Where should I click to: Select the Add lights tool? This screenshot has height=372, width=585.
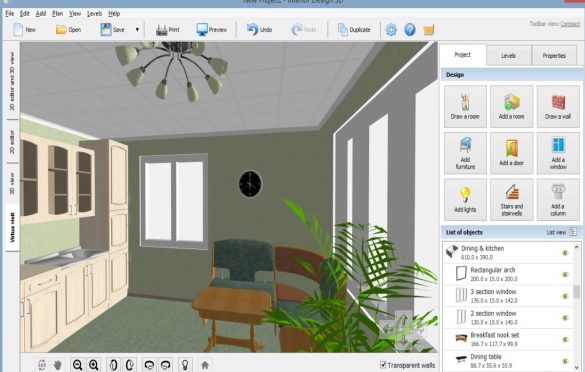(x=465, y=199)
